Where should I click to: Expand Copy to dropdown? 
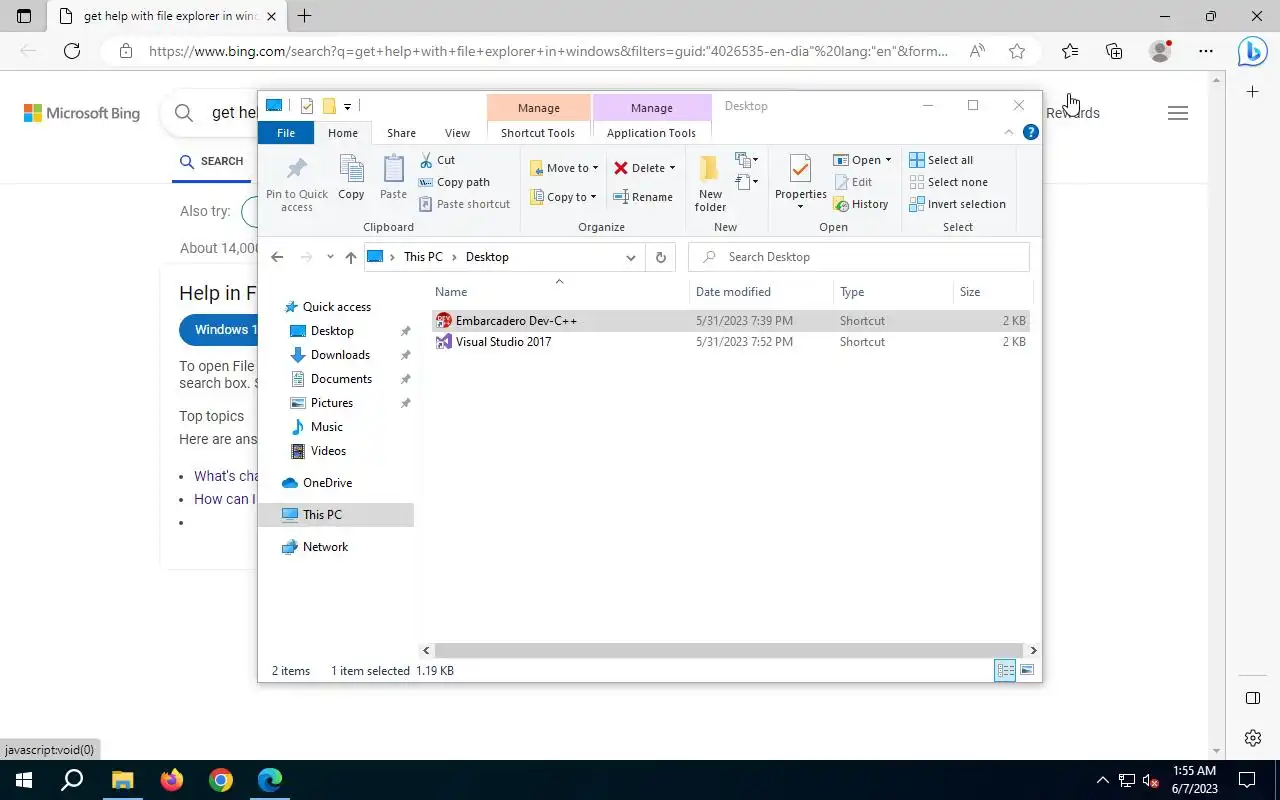[593, 197]
